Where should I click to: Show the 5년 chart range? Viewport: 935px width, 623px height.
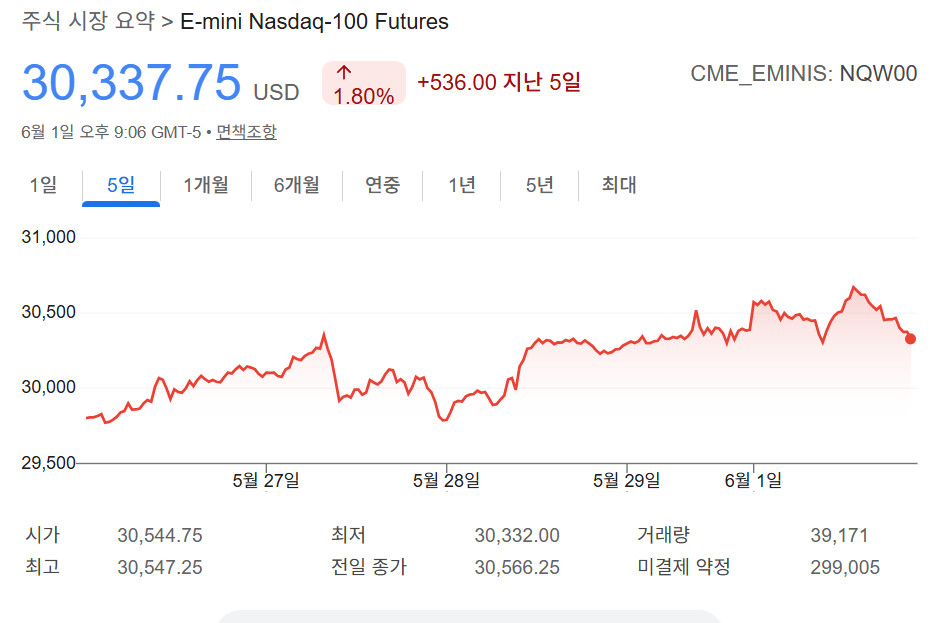(539, 185)
